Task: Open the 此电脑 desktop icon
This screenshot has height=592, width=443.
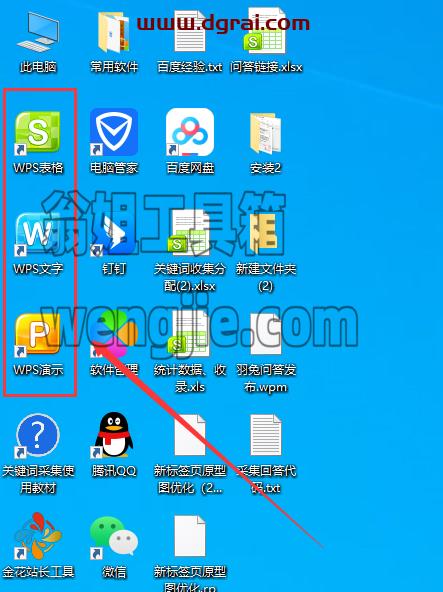Action: point(38,32)
